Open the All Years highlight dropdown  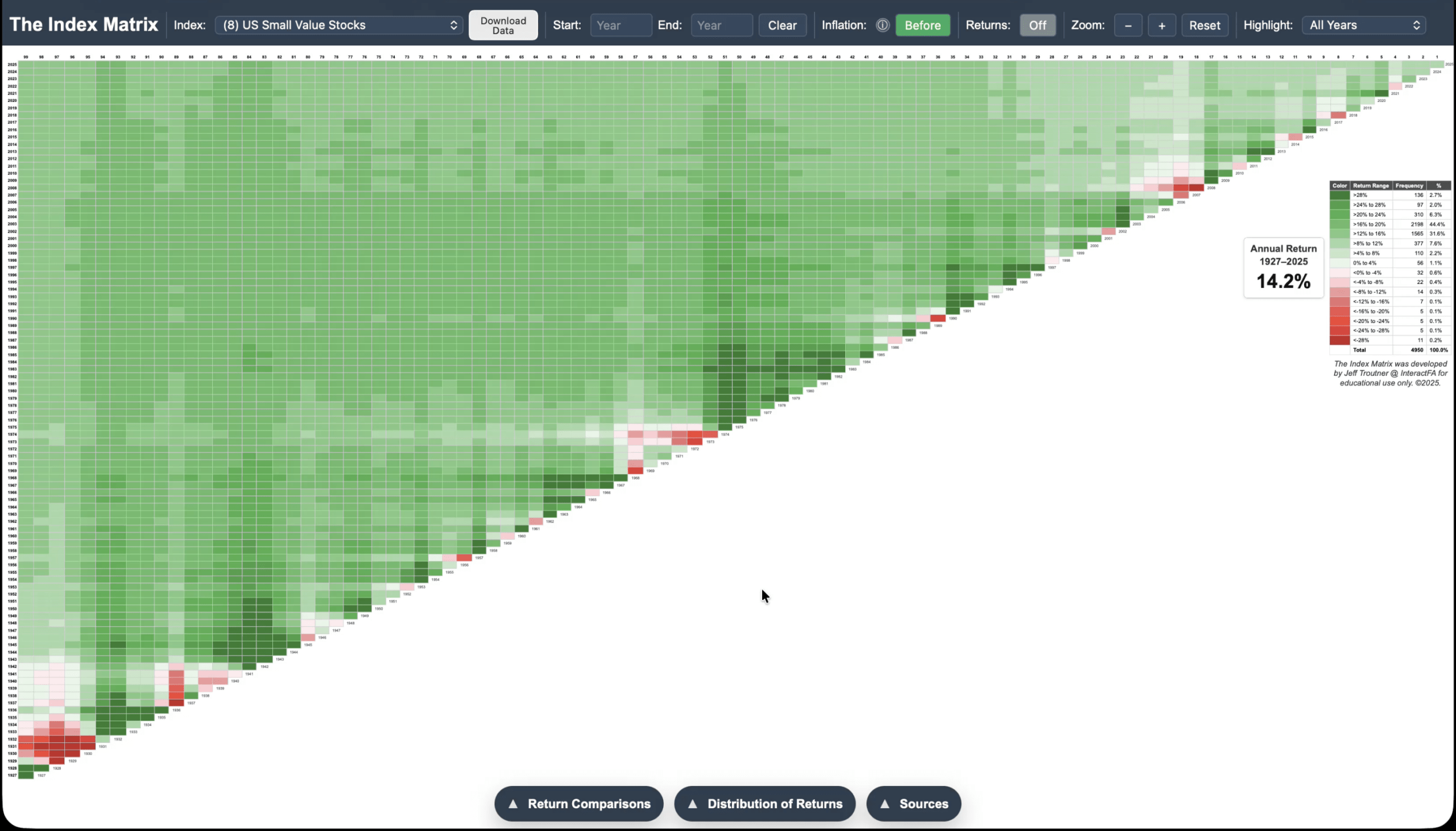pyautogui.click(x=1363, y=25)
